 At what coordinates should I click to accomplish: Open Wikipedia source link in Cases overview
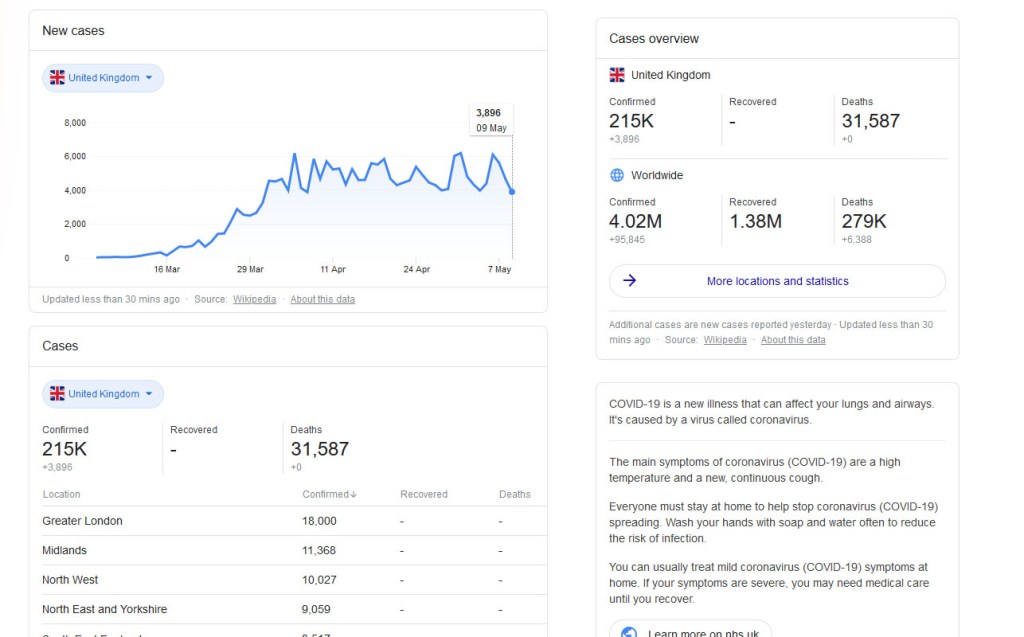tap(725, 340)
